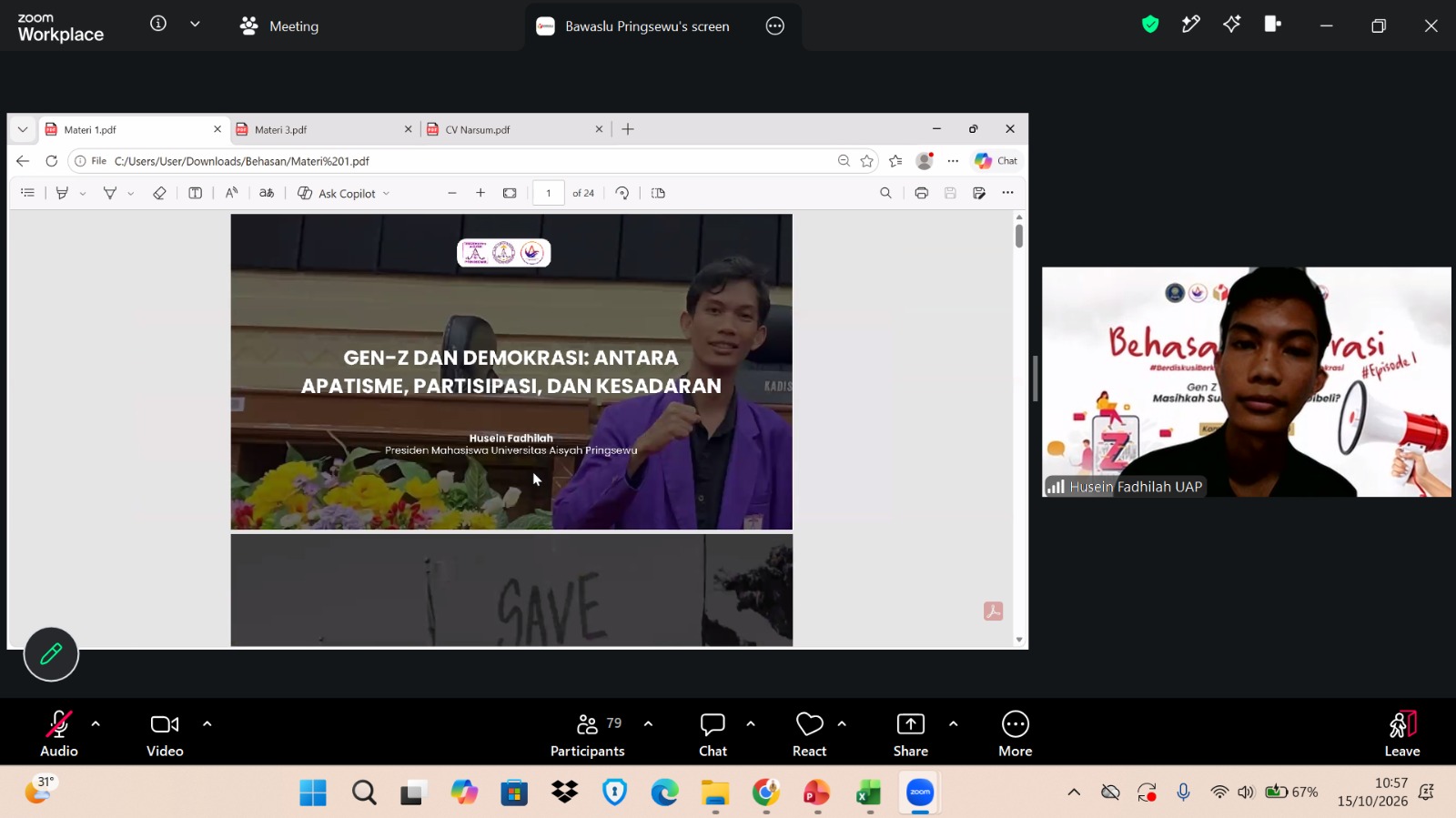
Task: Click the green annotate pencil button
Action: (x=51, y=654)
